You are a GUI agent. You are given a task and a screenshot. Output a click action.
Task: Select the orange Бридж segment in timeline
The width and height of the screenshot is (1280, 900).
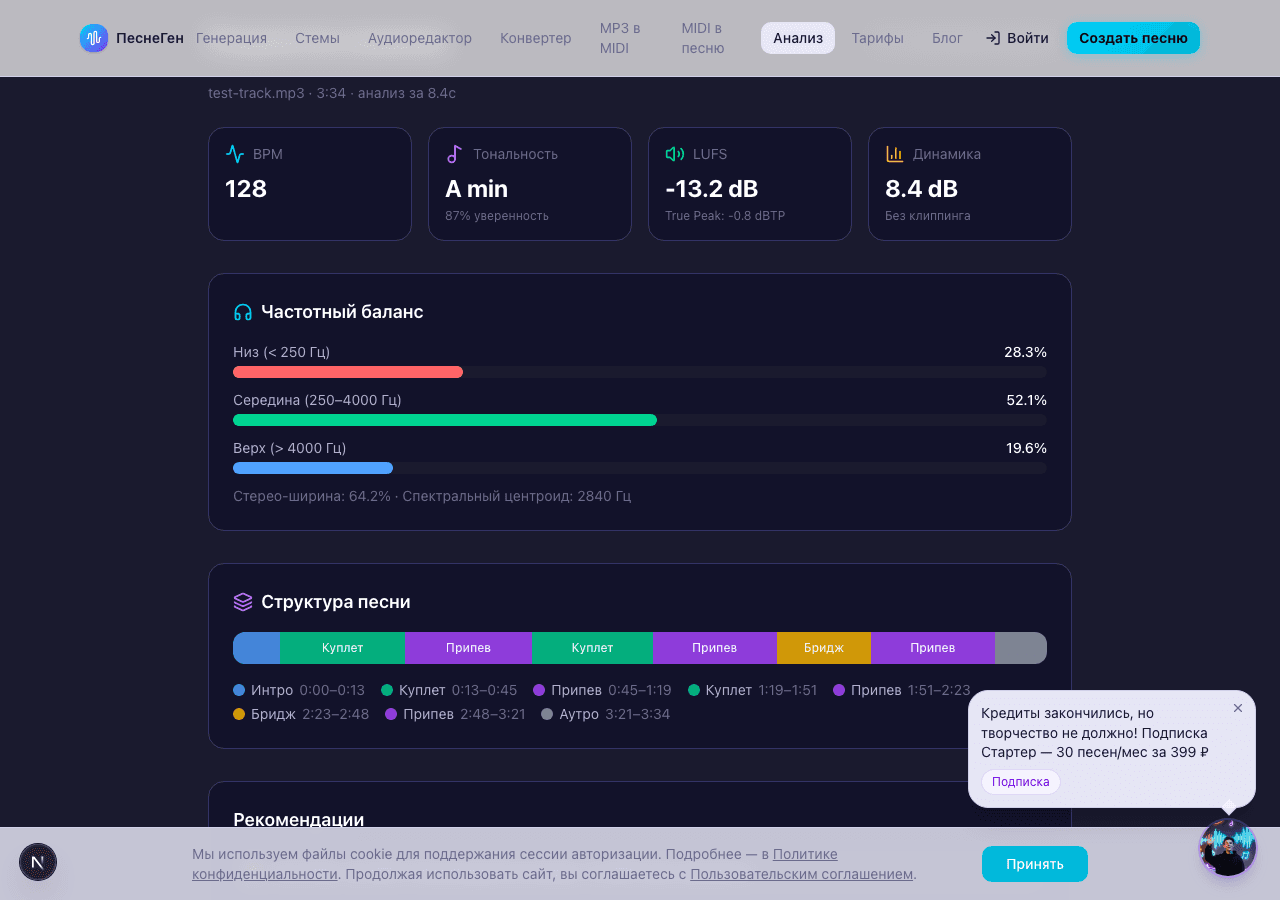click(823, 648)
